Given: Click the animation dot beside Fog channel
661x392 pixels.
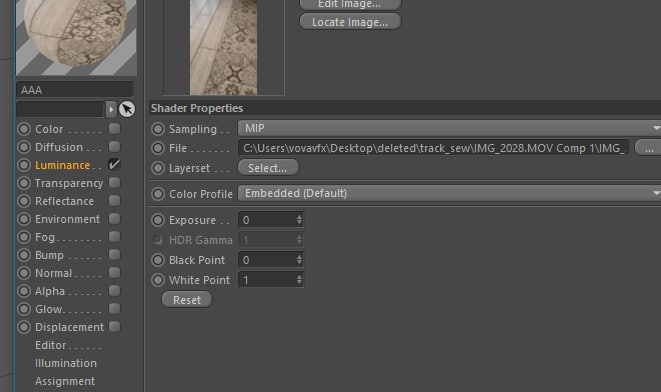Looking at the screenshot, I should pyautogui.click(x=24, y=237).
